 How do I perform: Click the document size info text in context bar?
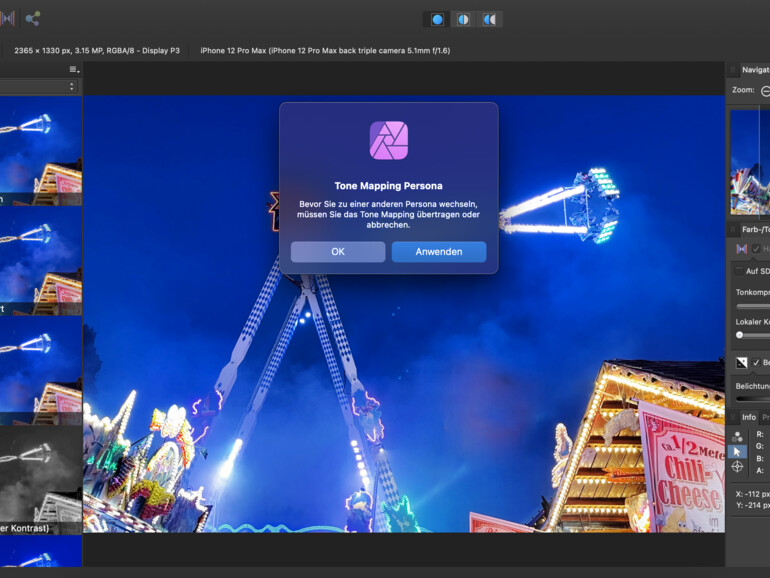point(97,51)
